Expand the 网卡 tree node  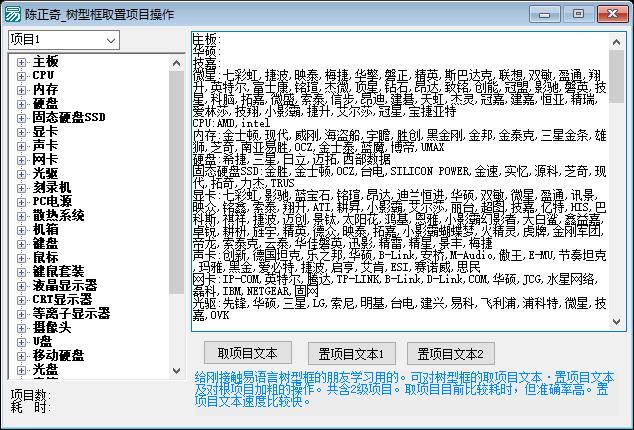click(x=21, y=160)
